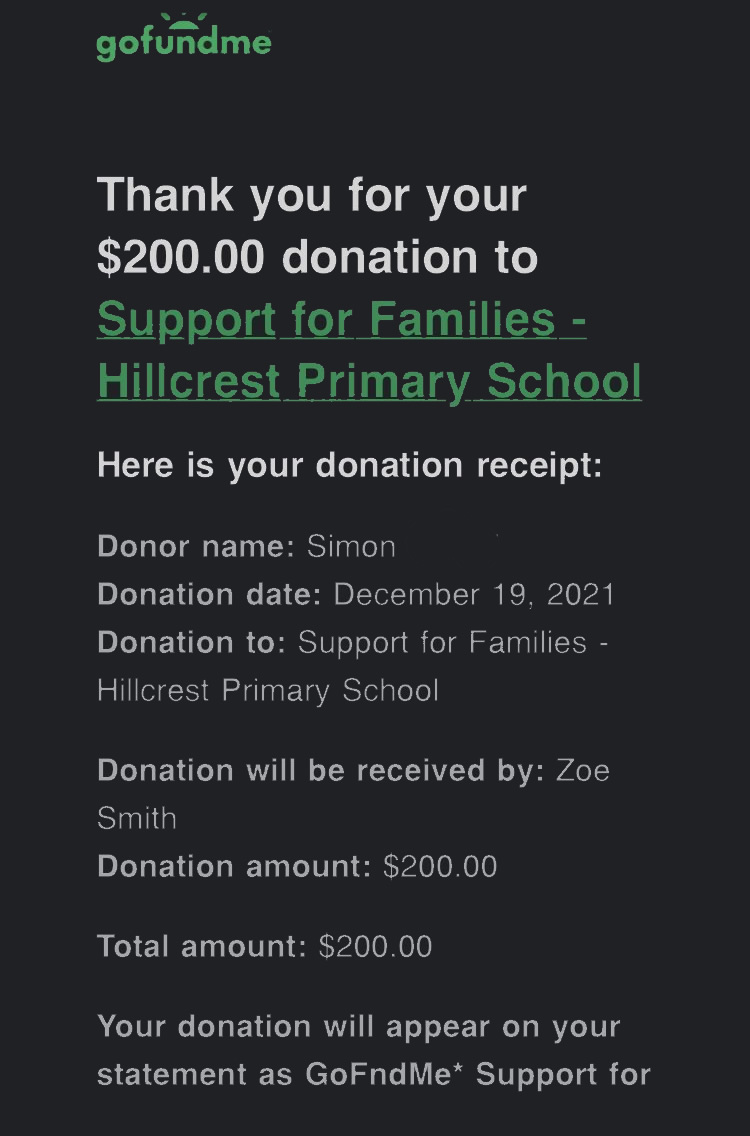Click "Here is your donation receipt:" text

tap(350, 465)
